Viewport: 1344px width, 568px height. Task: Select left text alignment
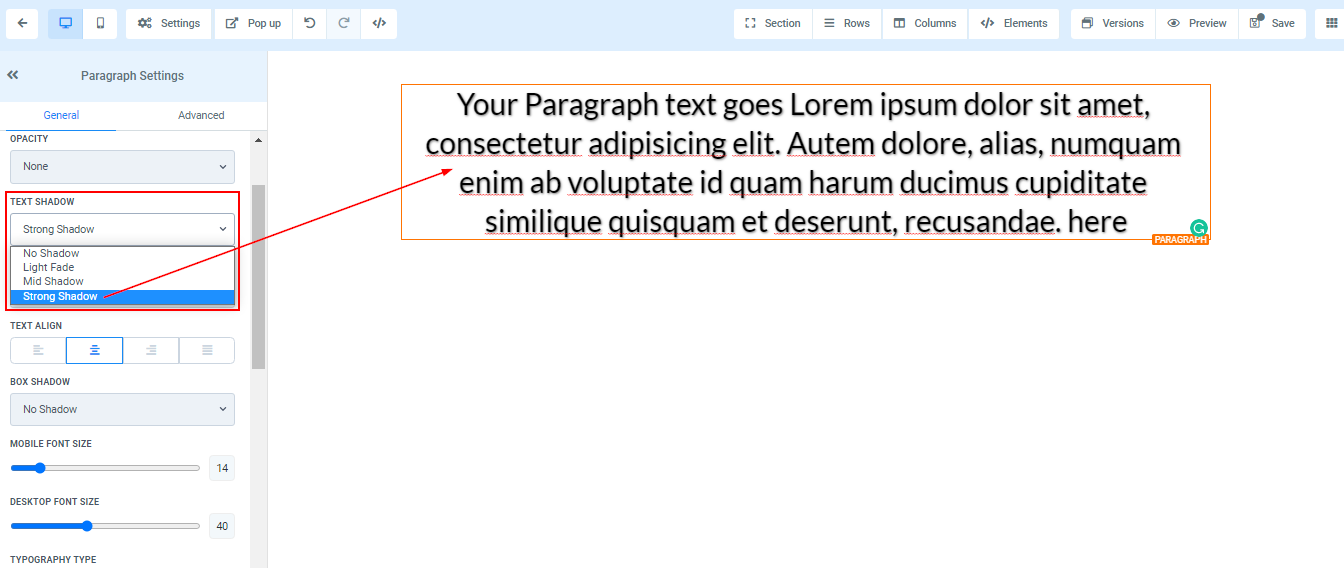pyautogui.click(x=38, y=350)
